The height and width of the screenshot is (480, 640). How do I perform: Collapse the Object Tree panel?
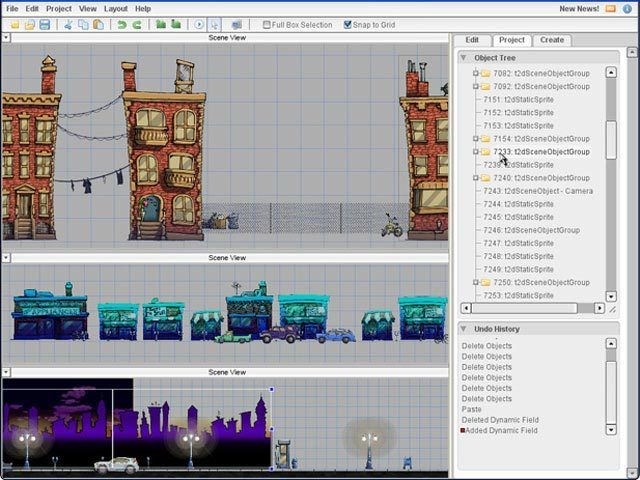(x=463, y=58)
